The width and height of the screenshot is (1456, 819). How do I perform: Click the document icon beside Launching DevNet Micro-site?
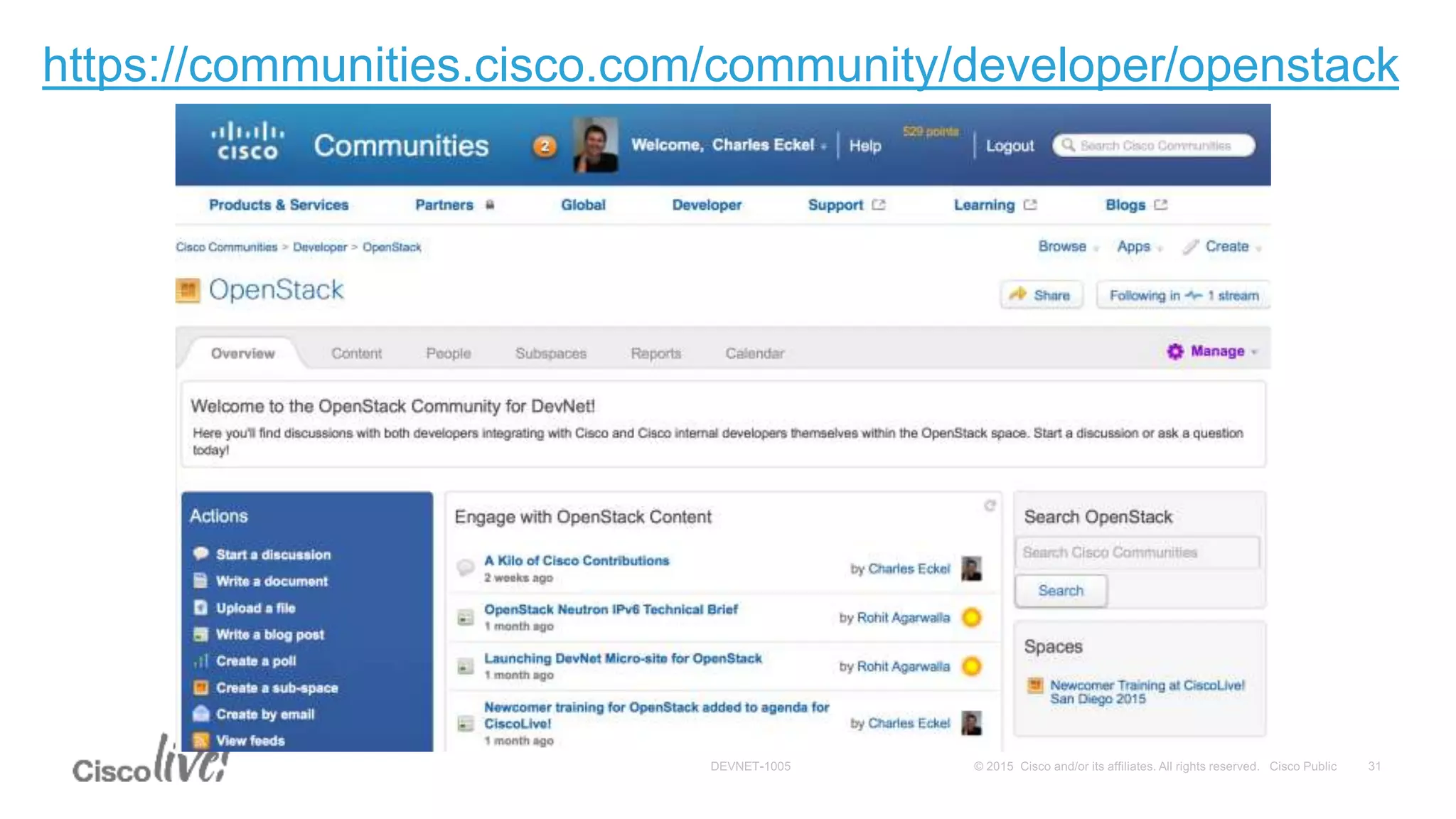pyautogui.click(x=465, y=667)
